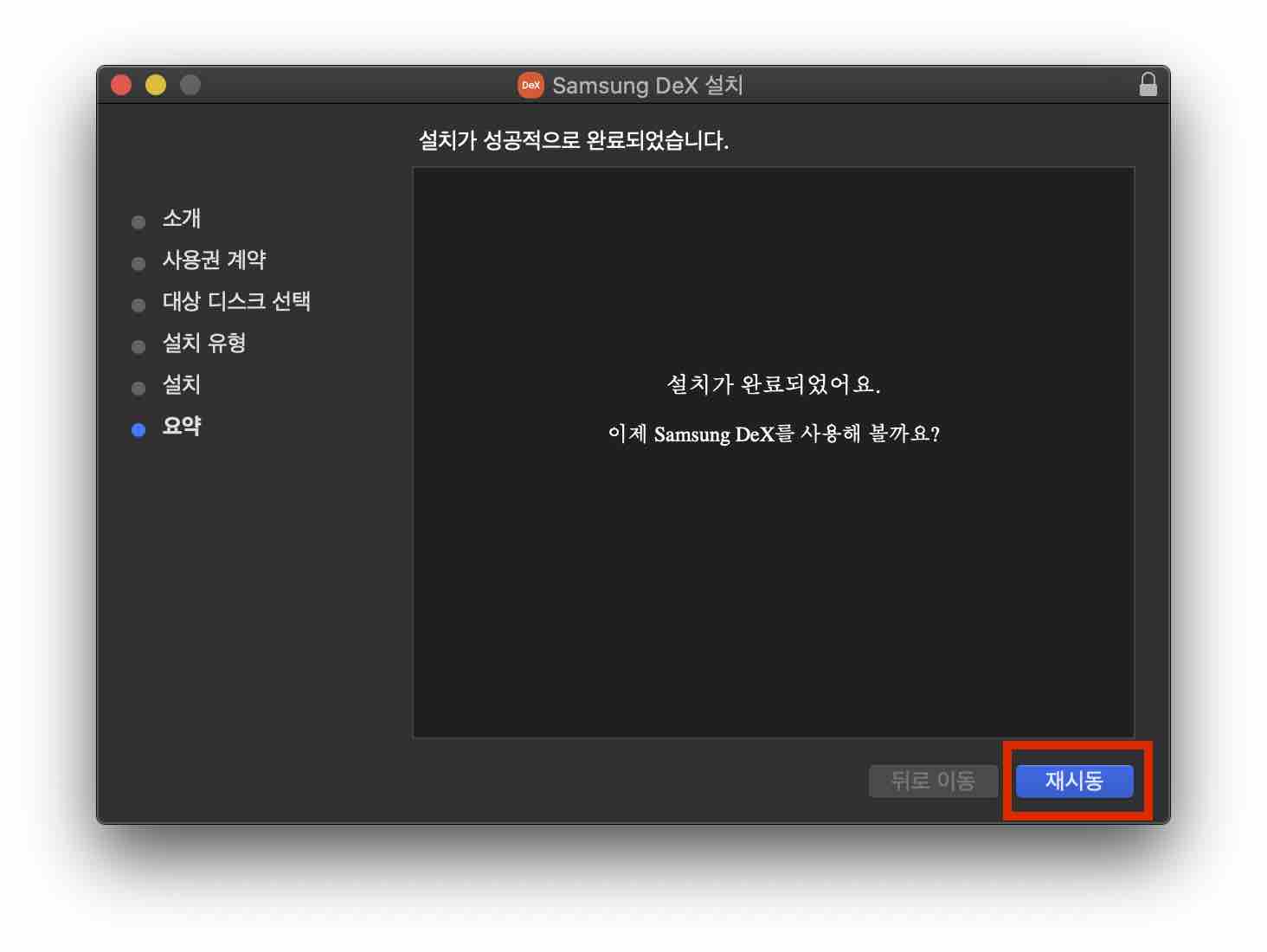Select the 요약 summary step
Image resolution: width=1267 pixels, height=952 pixels.
click(182, 426)
